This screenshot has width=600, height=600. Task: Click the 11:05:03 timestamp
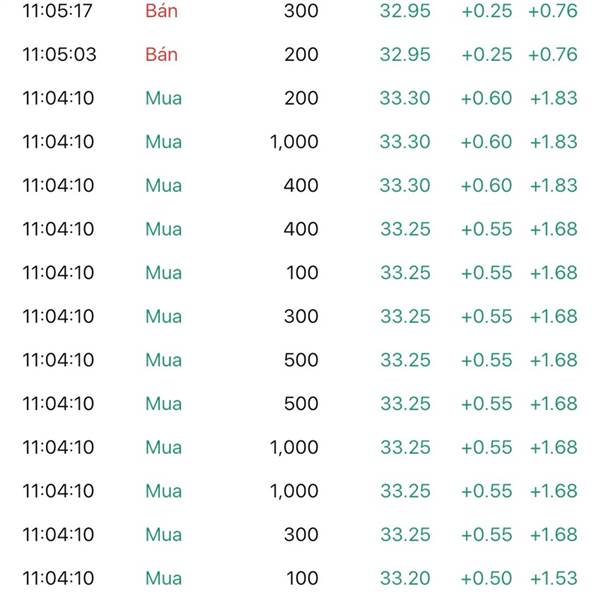click(x=59, y=55)
